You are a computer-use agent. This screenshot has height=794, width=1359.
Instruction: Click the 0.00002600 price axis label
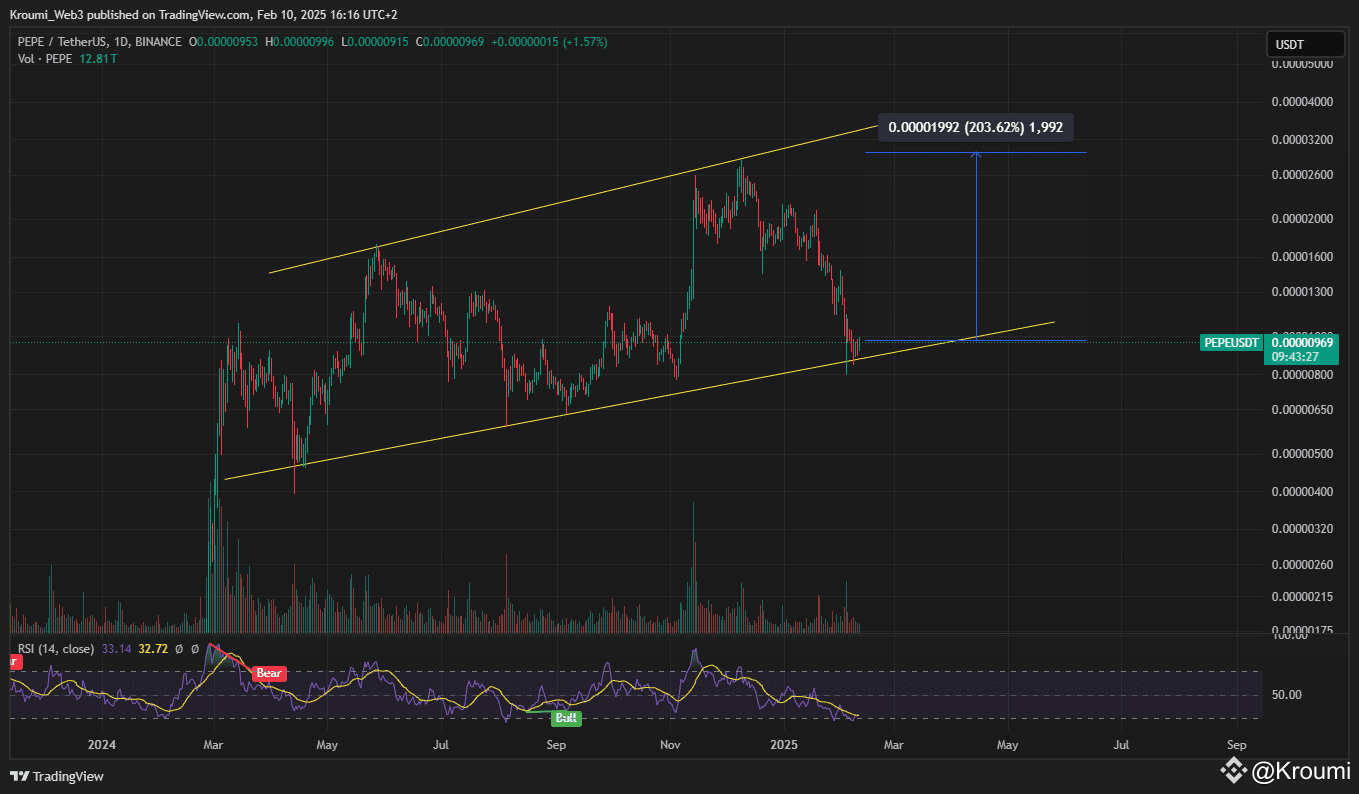coord(1302,175)
